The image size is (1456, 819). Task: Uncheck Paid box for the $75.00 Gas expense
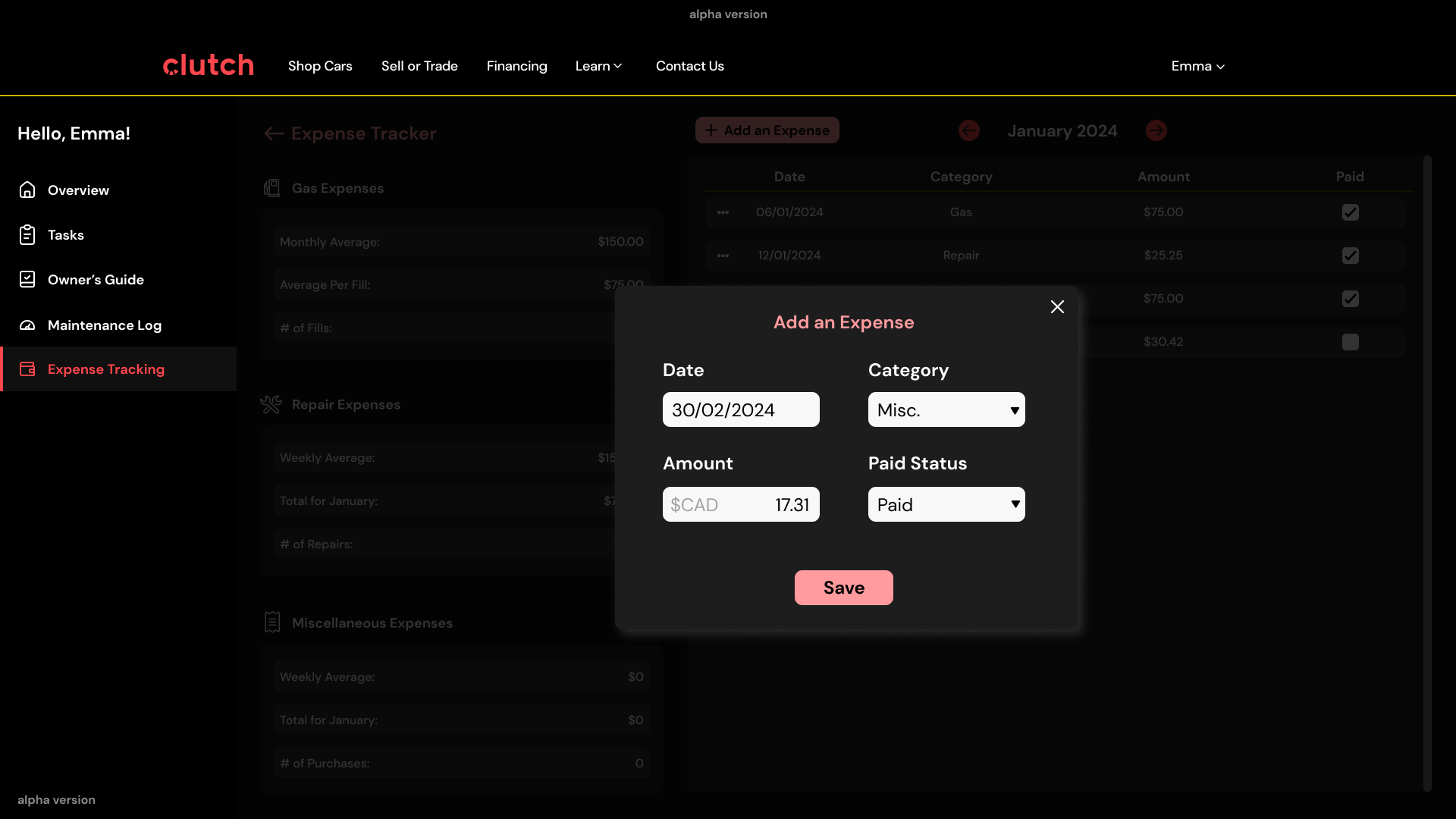[x=1350, y=212]
